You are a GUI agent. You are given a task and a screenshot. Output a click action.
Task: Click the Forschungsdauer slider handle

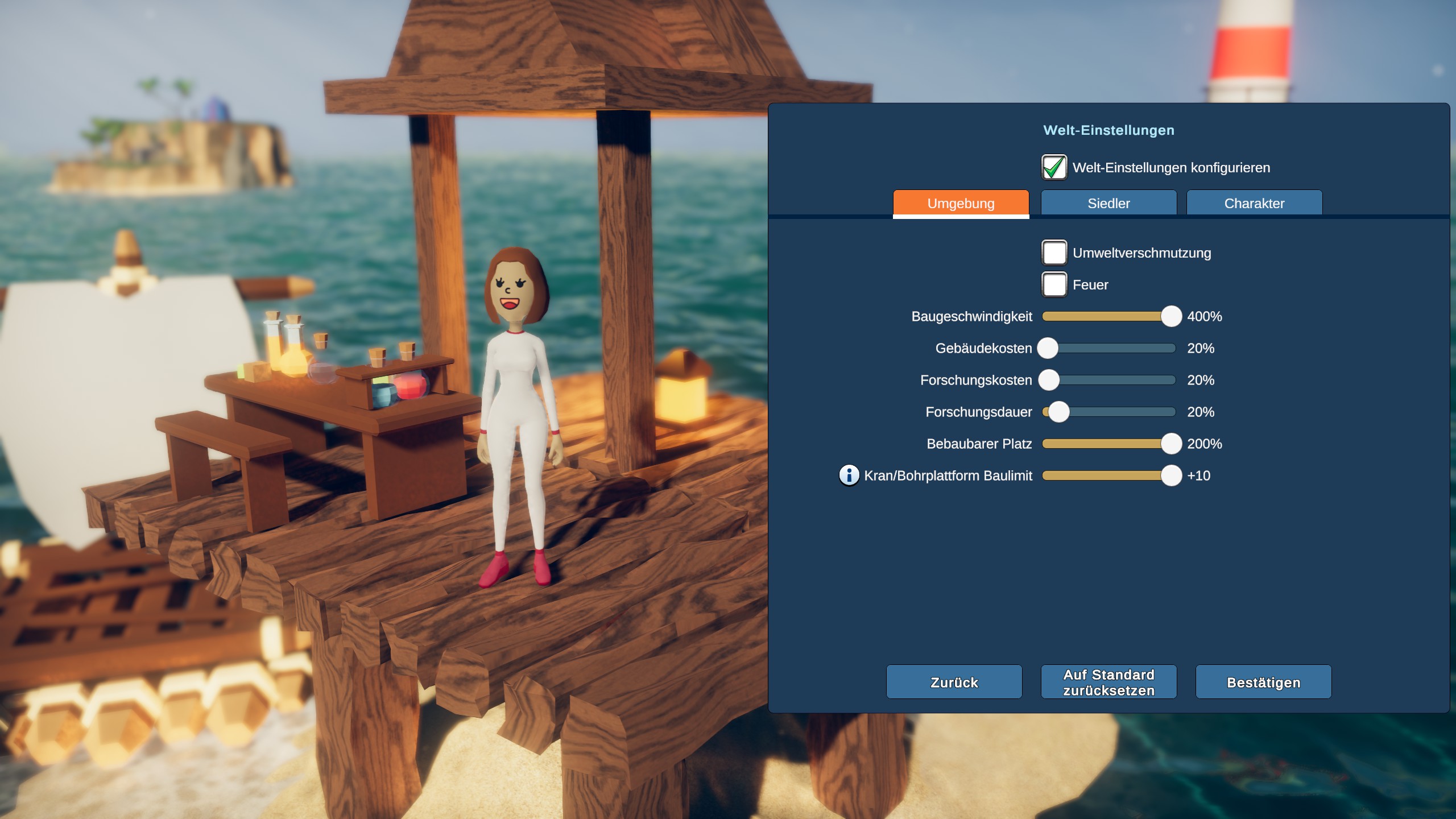[1058, 412]
